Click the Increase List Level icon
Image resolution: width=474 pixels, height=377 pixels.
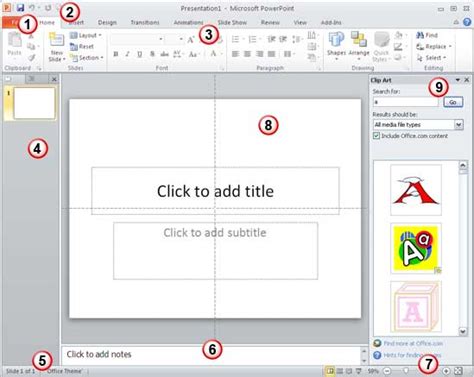coord(283,39)
